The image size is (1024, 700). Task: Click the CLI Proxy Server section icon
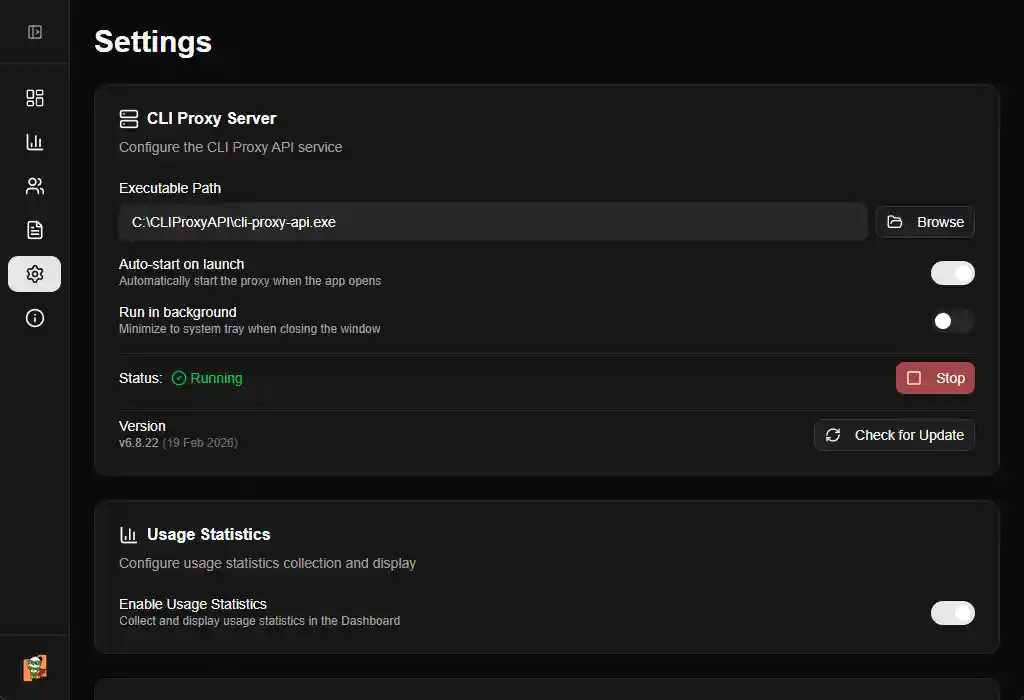click(128, 119)
